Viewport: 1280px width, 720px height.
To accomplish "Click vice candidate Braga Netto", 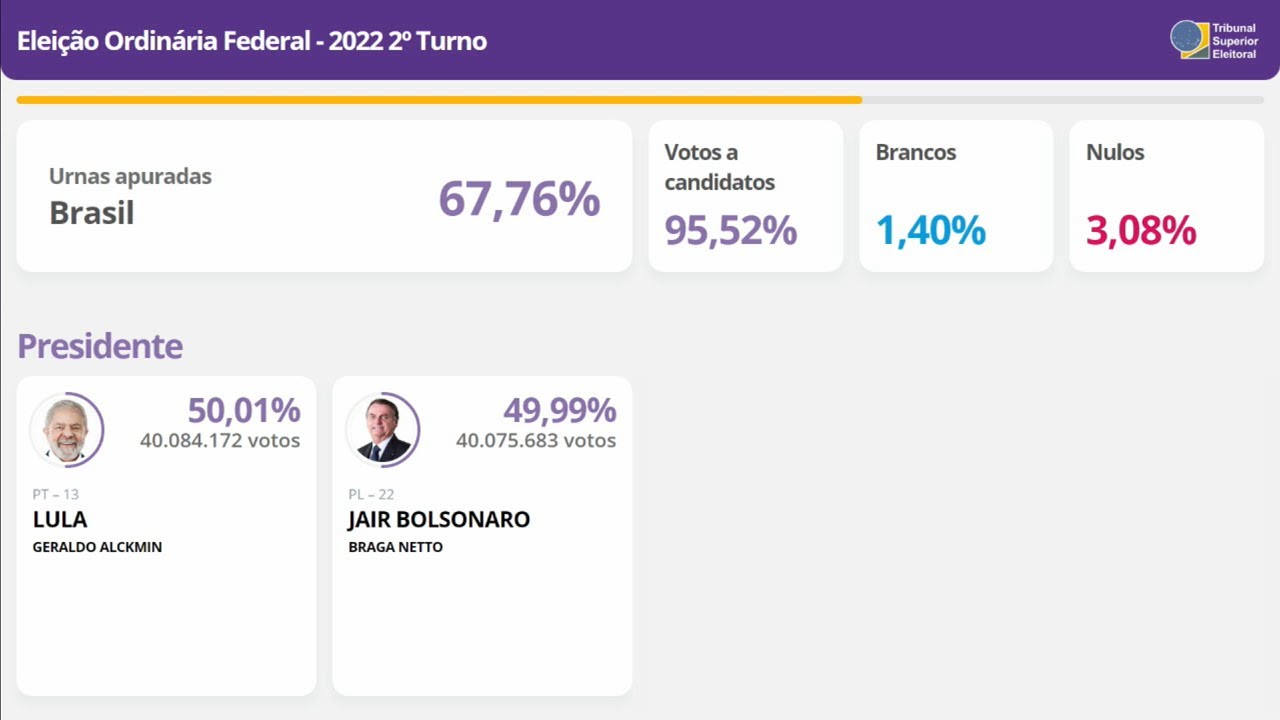I will pos(395,548).
